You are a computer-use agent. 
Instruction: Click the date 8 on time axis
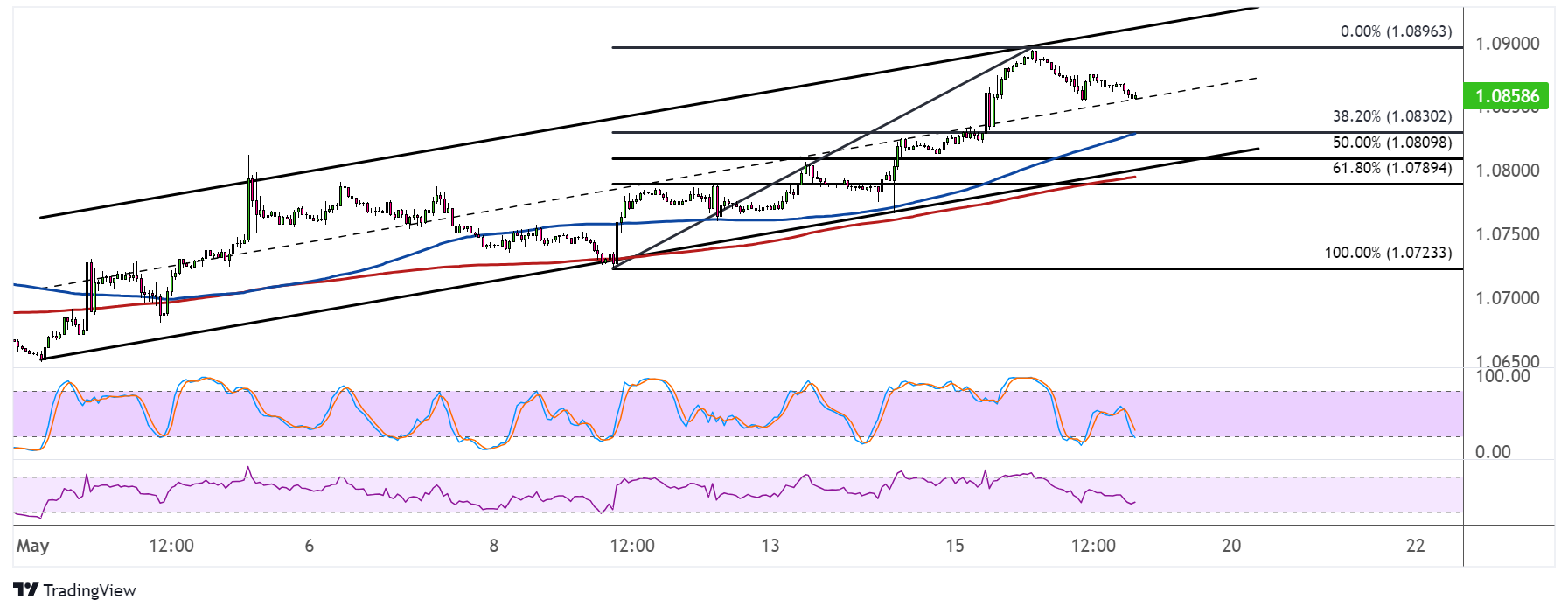click(493, 546)
